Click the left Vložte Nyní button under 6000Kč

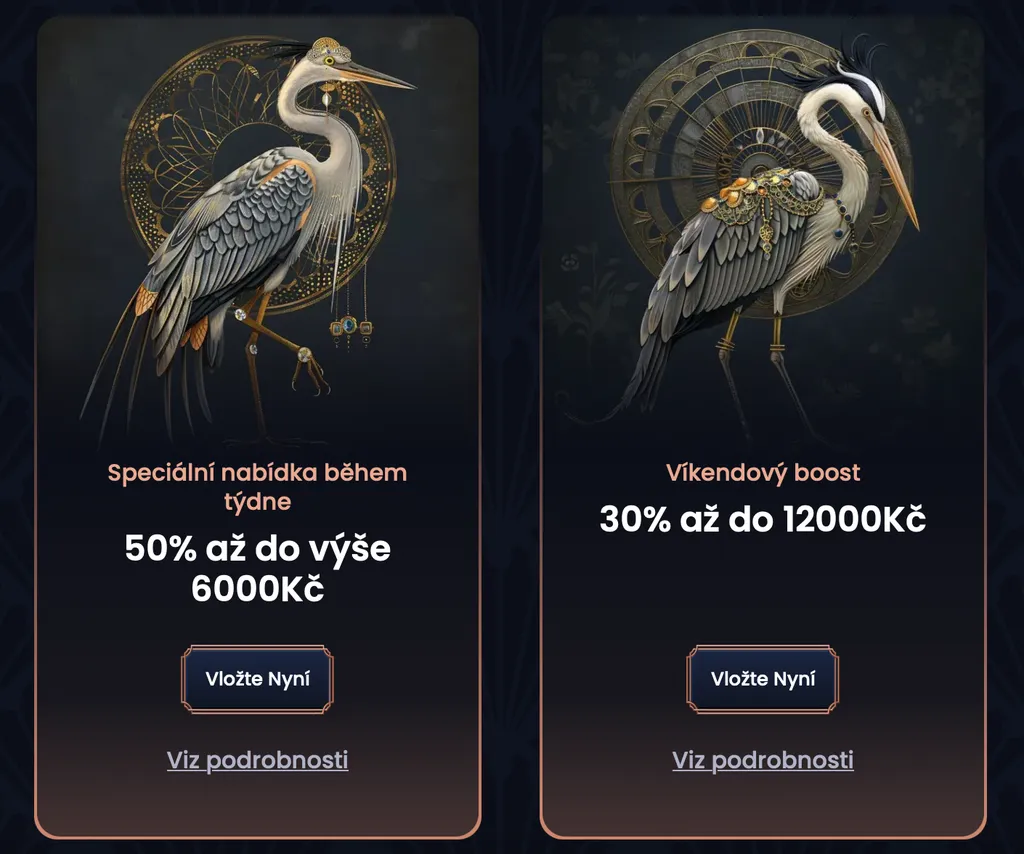pyautogui.click(x=257, y=679)
